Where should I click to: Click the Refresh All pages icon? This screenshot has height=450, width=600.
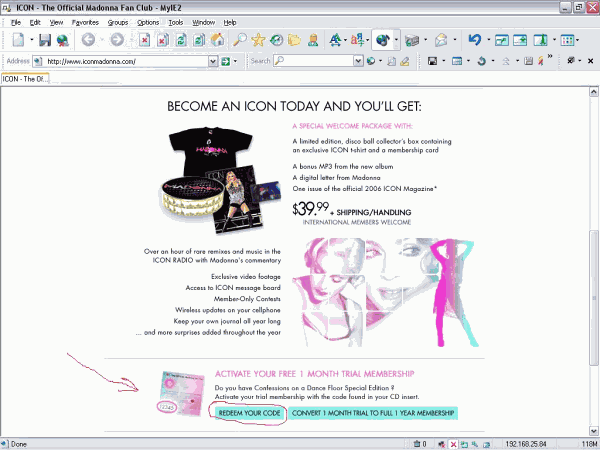point(199,40)
